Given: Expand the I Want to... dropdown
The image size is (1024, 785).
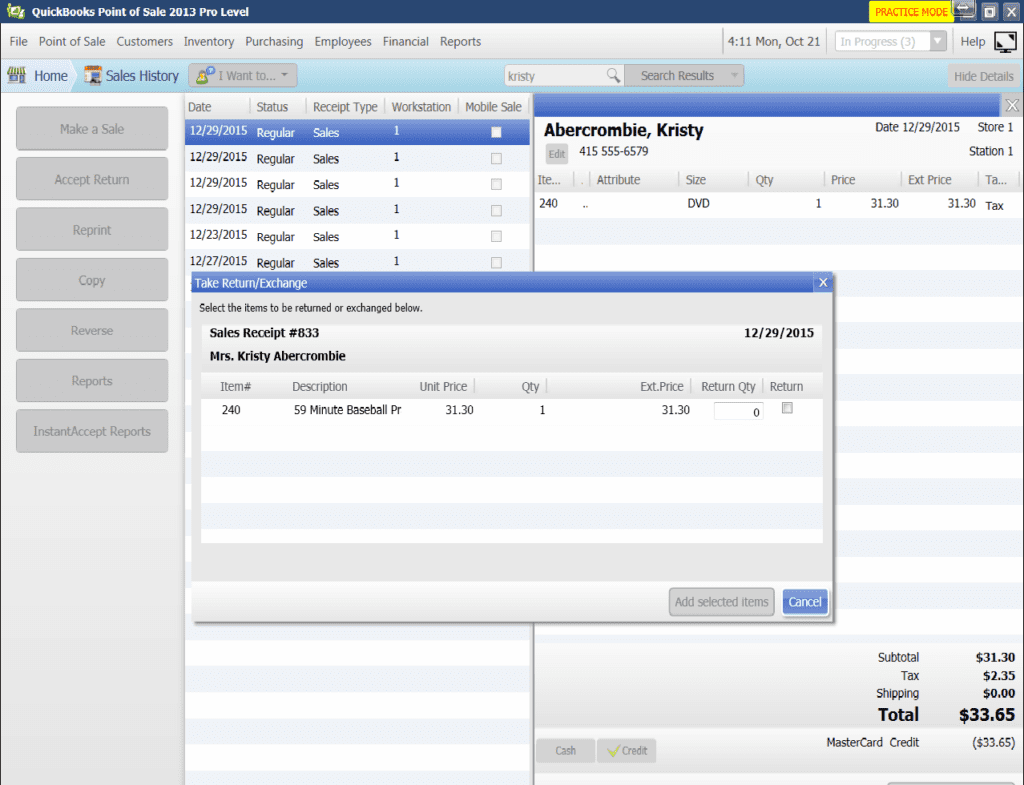Looking at the screenshot, I should point(243,76).
